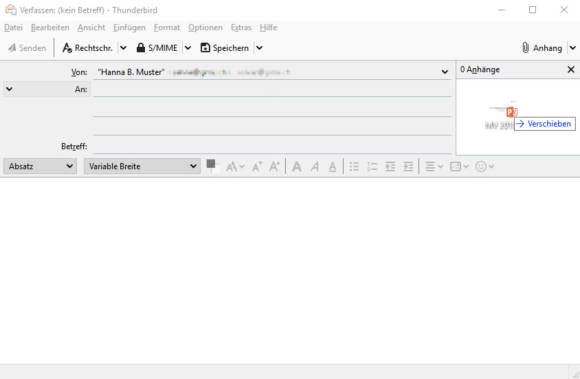Open the S/MIME options arrow
This screenshot has width=580, height=379.
click(x=188, y=48)
